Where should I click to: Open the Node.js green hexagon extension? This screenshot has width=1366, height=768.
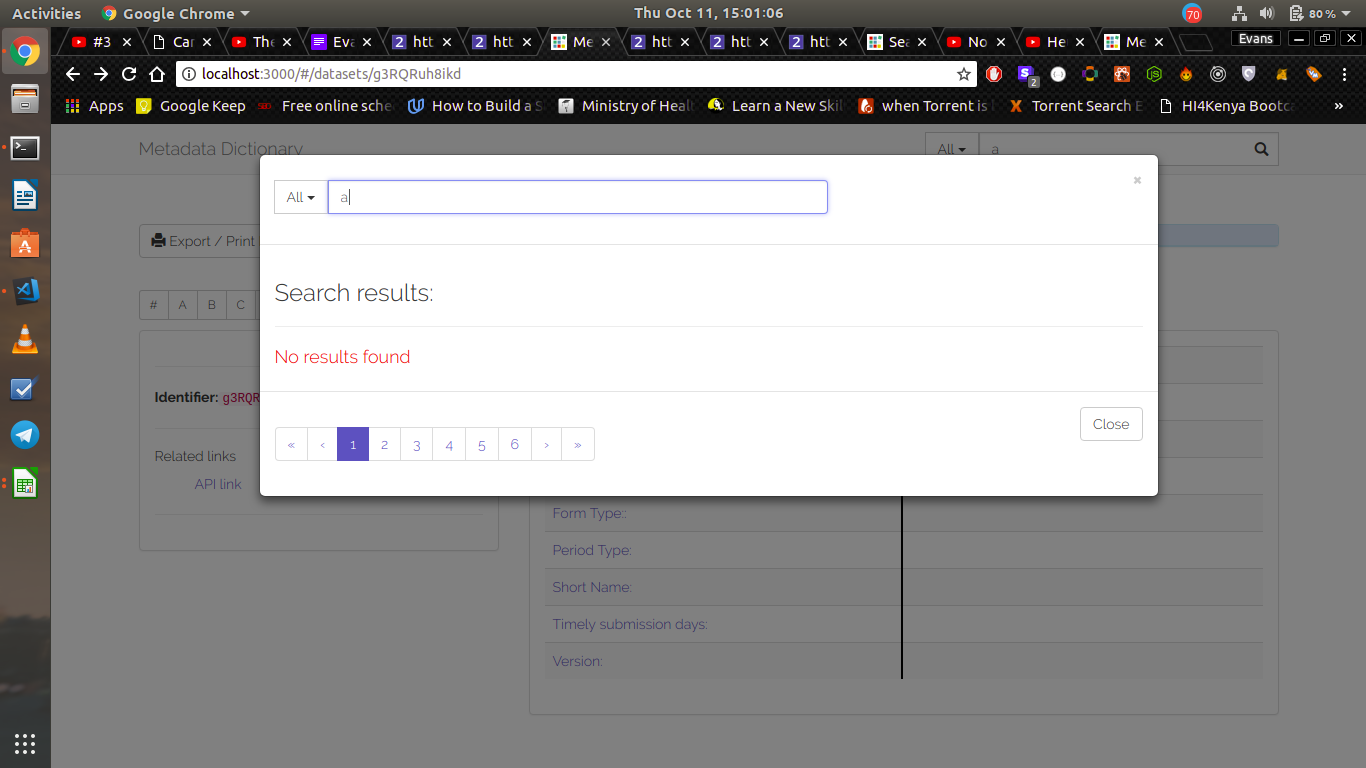(x=1154, y=74)
